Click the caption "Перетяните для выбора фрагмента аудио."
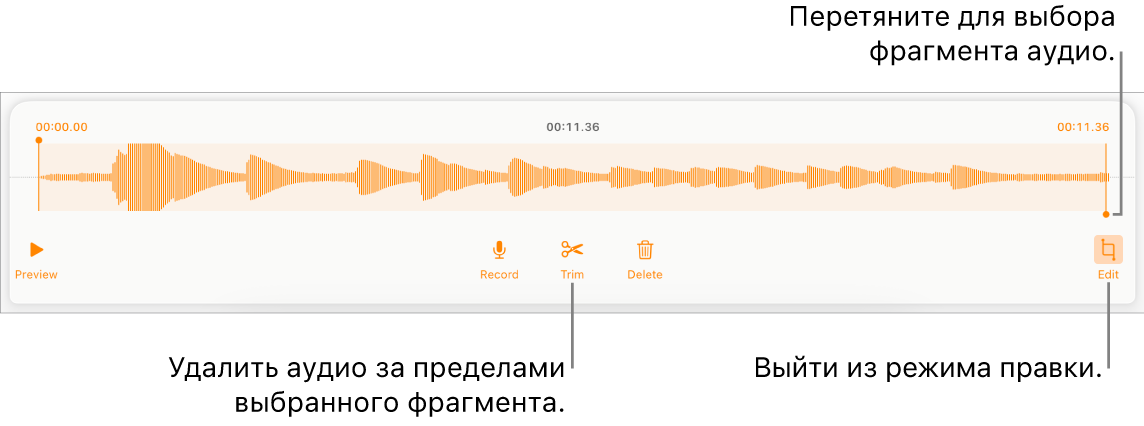 pyautogui.click(x=953, y=35)
